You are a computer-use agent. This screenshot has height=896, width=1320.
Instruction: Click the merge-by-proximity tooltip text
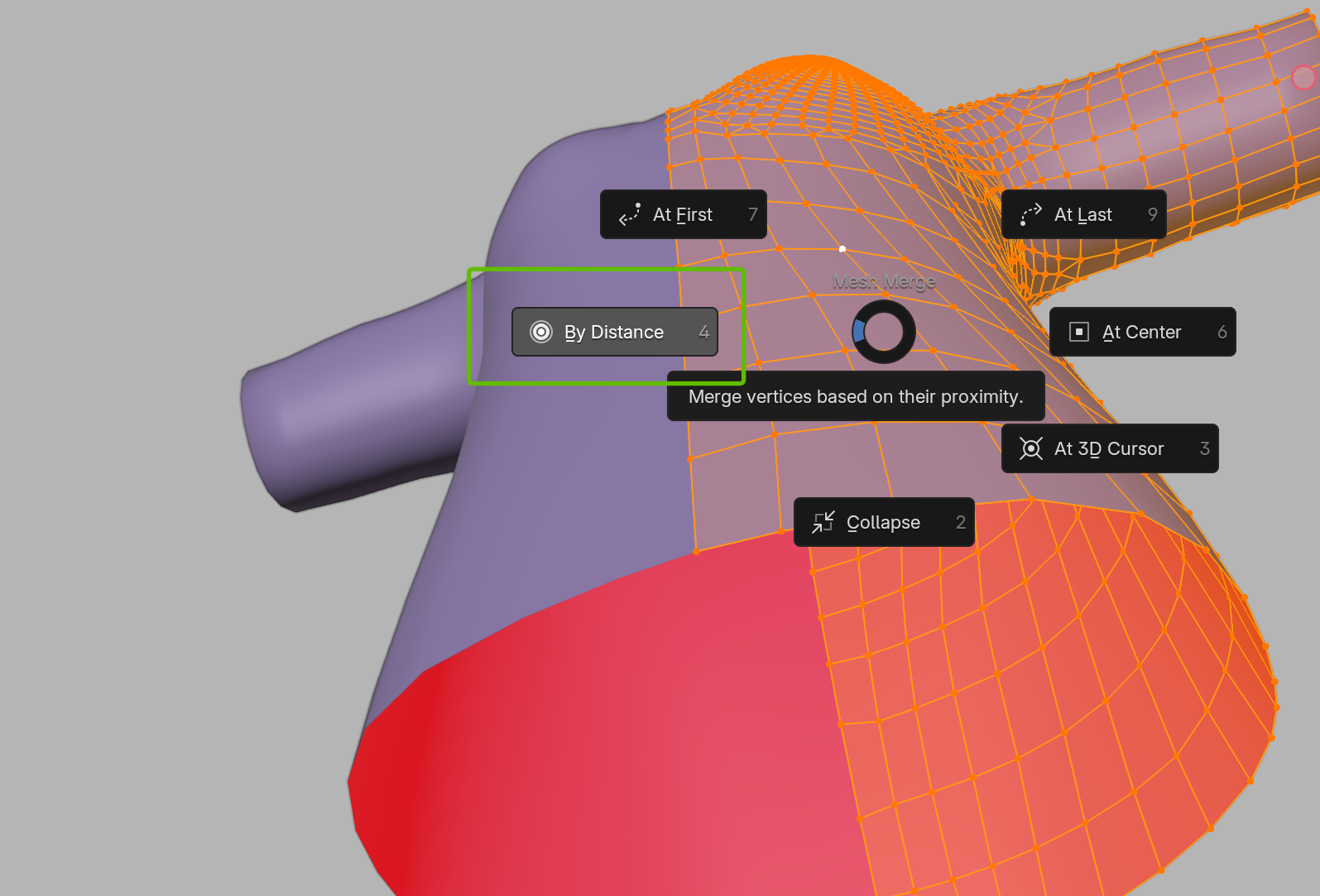pyautogui.click(x=856, y=396)
